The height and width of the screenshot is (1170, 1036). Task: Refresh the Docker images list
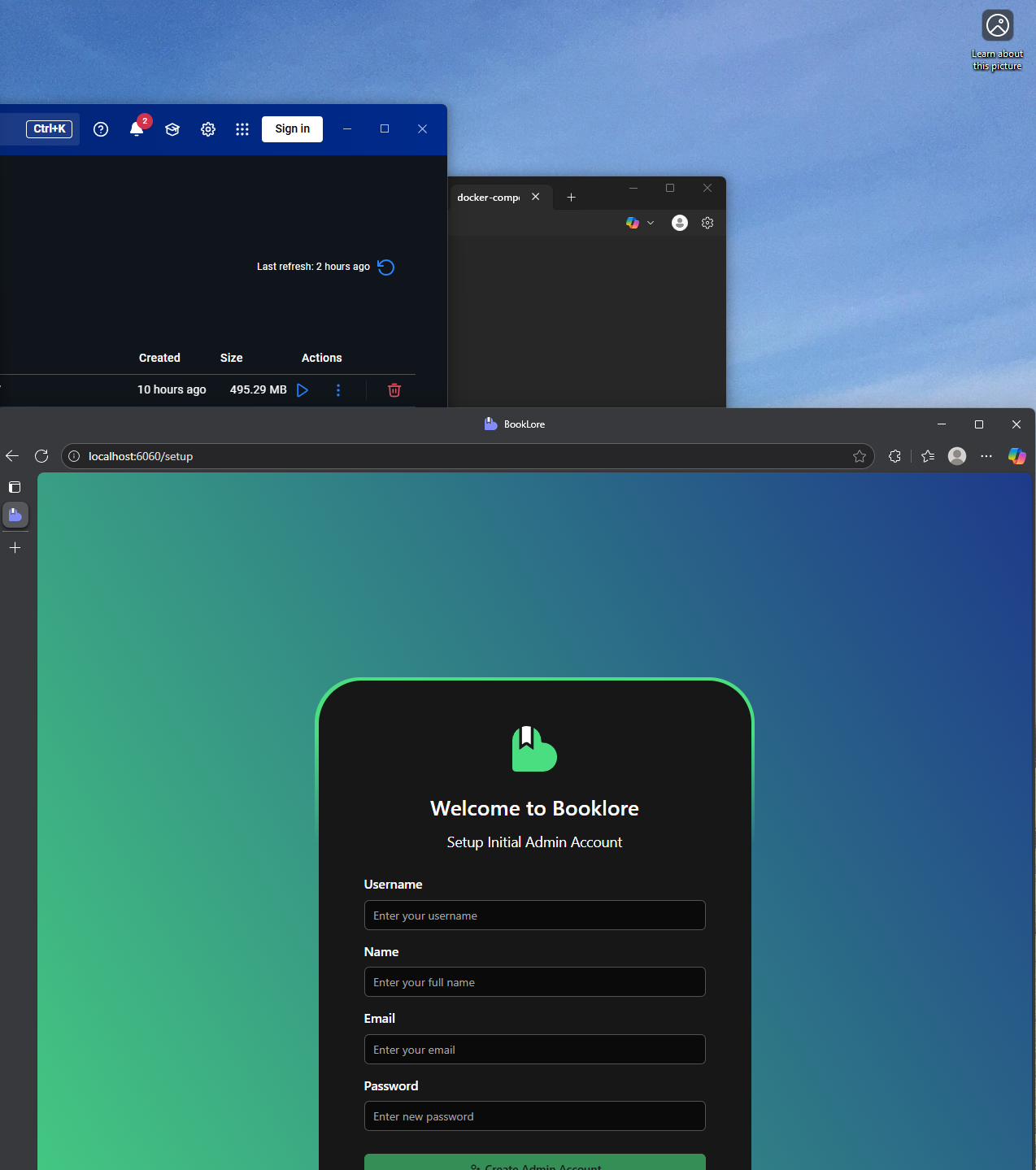(386, 267)
